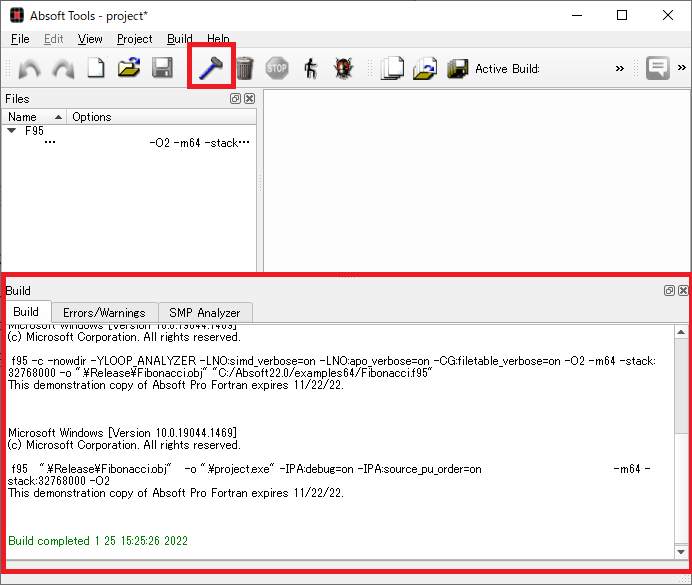Click the 'Build completed 1 25 15:25:26 2022' line
692x585 pixels.
pos(98,541)
